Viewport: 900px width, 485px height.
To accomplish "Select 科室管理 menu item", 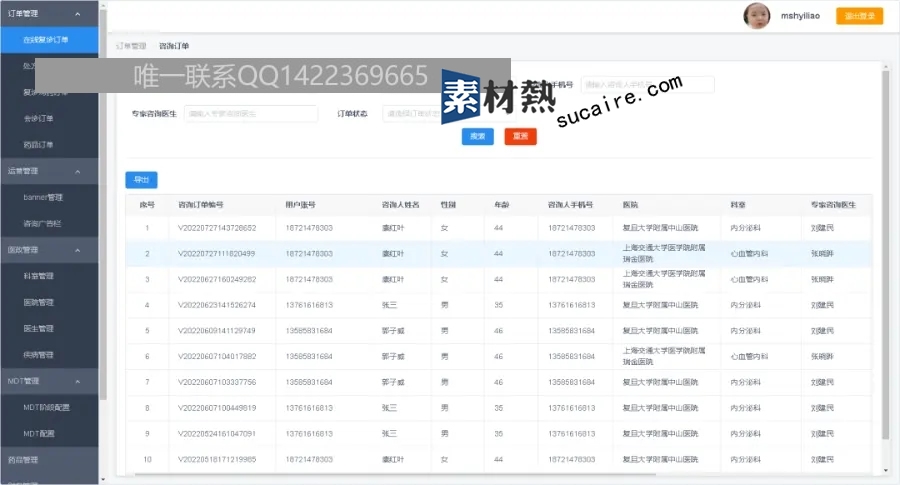I will [x=39, y=276].
